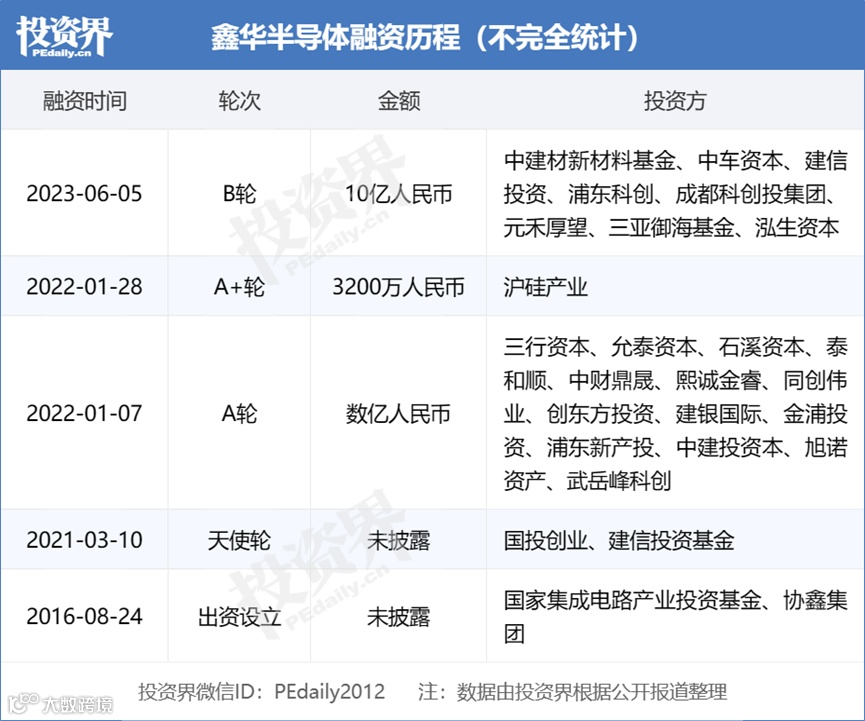Select the 金额 column header

click(399, 101)
